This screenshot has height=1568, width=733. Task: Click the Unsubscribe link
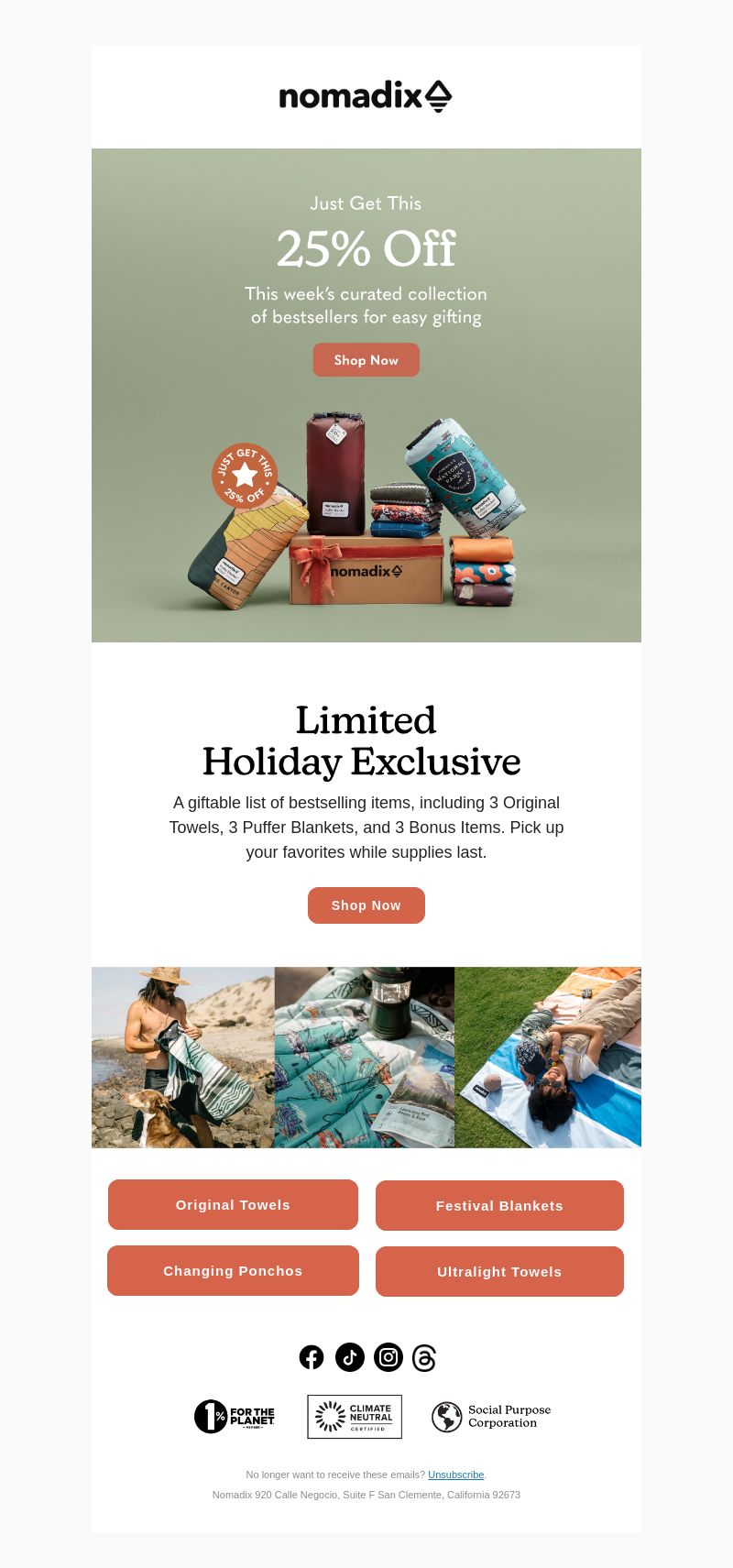455,1475
